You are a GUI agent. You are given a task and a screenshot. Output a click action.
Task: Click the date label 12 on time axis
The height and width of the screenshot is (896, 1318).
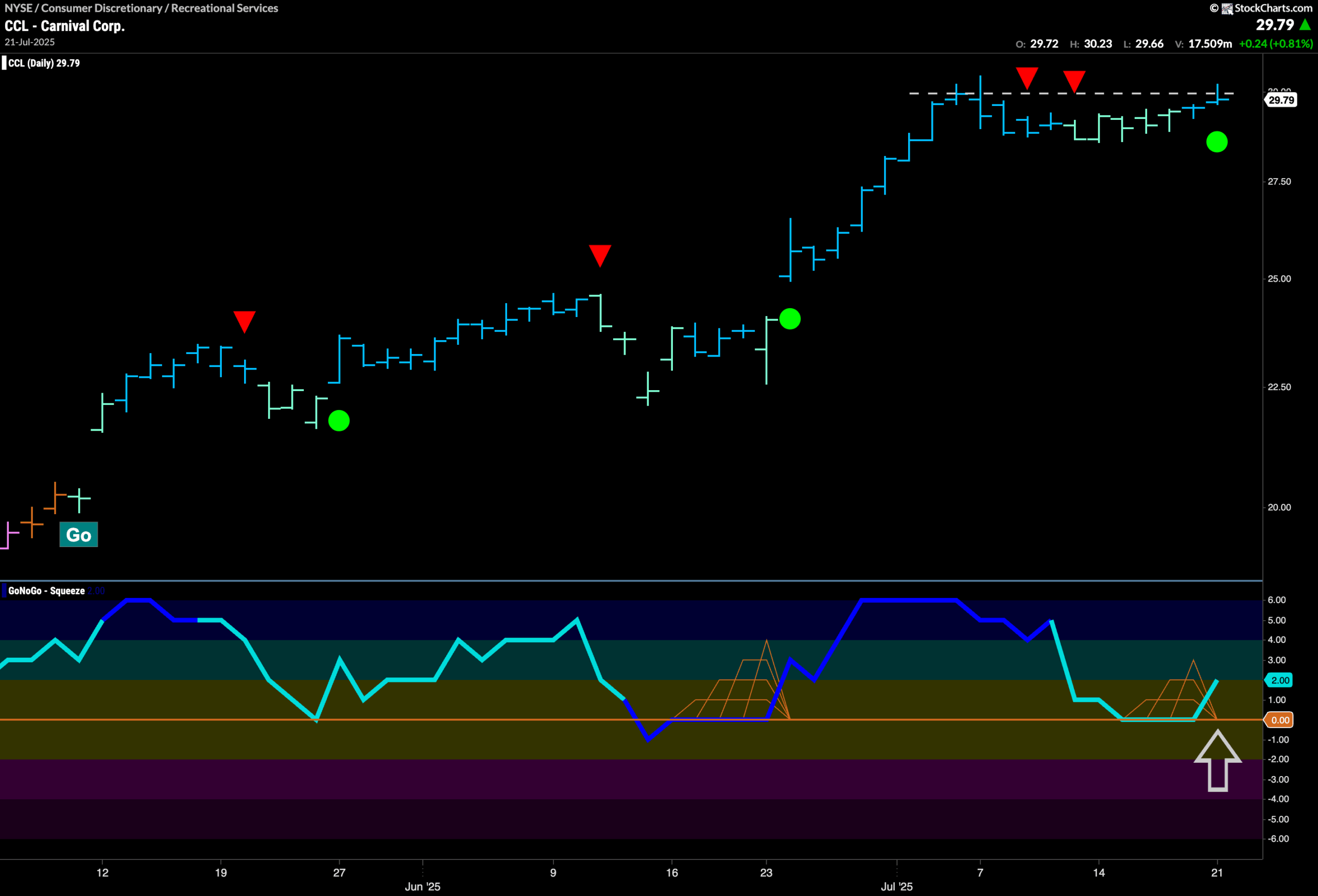[102, 872]
